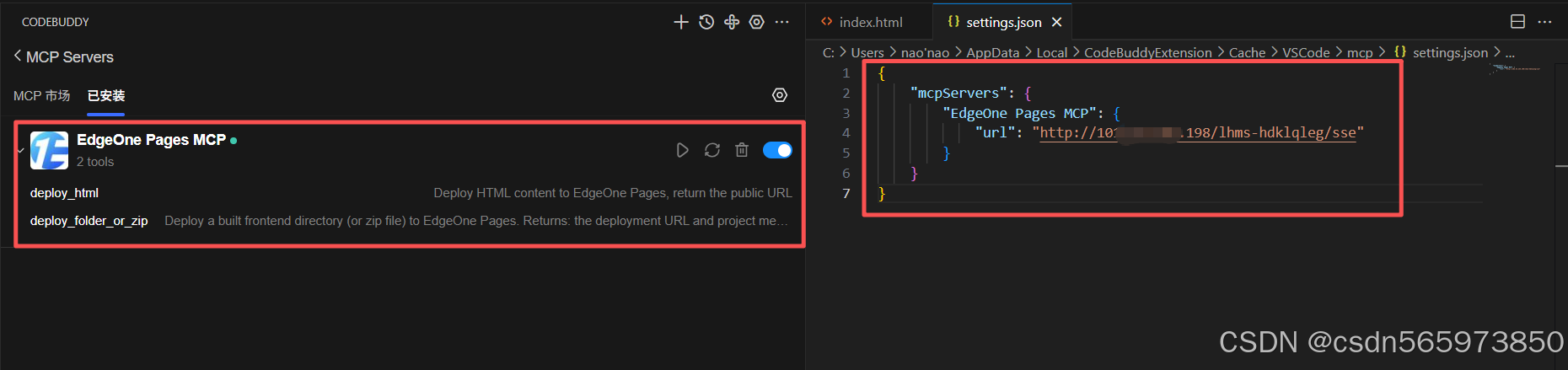Open the SSE url link in settings.json

1198,133
